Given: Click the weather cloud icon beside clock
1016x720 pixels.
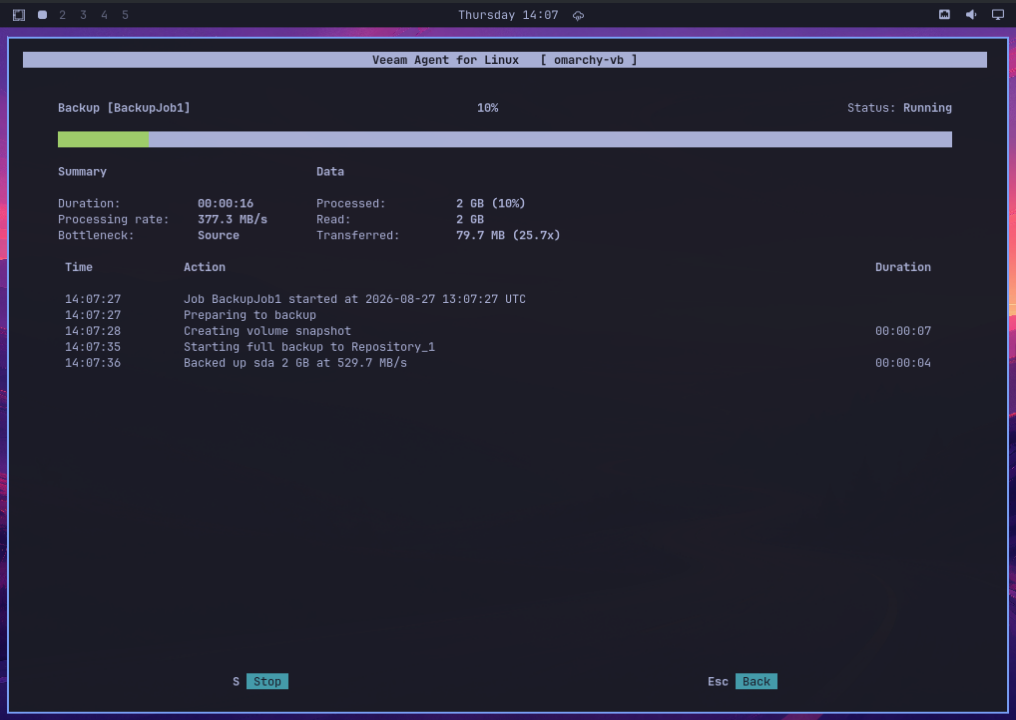Looking at the screenshot, I should [x=579, y=16].
